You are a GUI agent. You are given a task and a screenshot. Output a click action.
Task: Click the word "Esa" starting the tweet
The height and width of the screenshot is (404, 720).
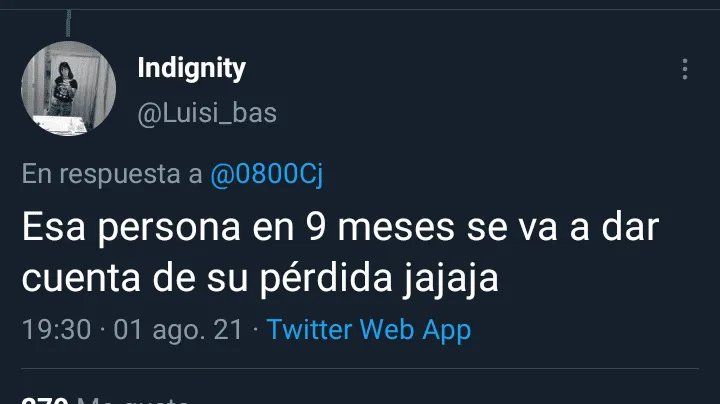[x=53, y=228]
